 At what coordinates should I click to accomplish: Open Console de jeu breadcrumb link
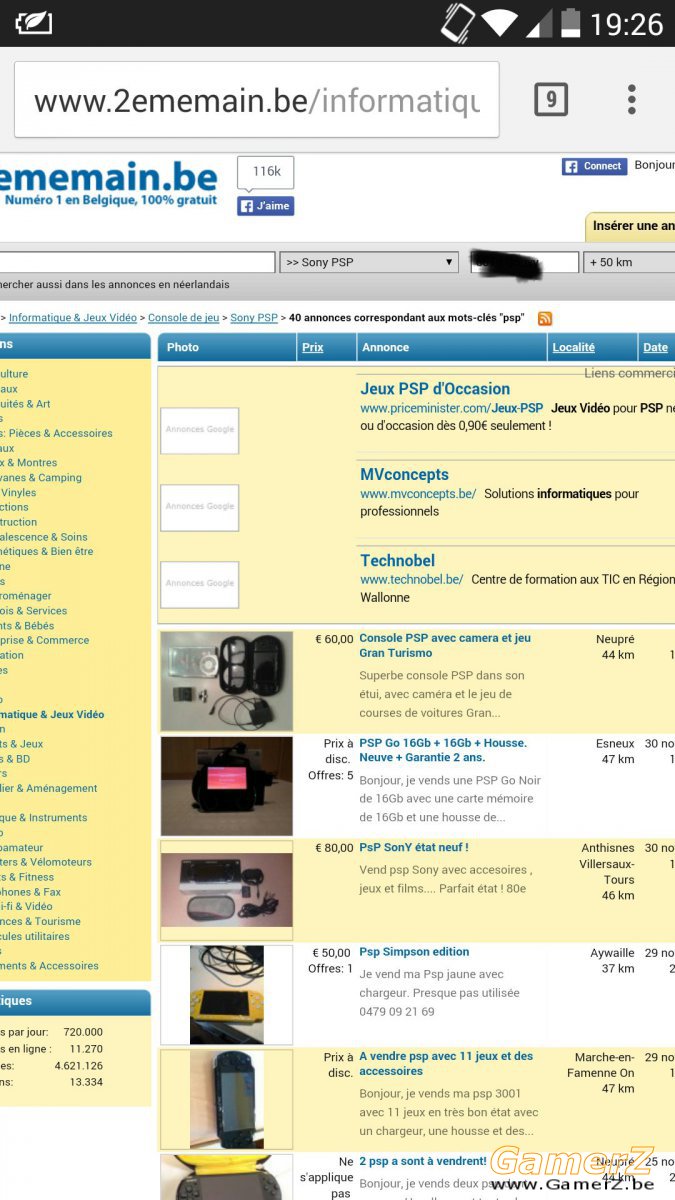[x=183, y=318]
